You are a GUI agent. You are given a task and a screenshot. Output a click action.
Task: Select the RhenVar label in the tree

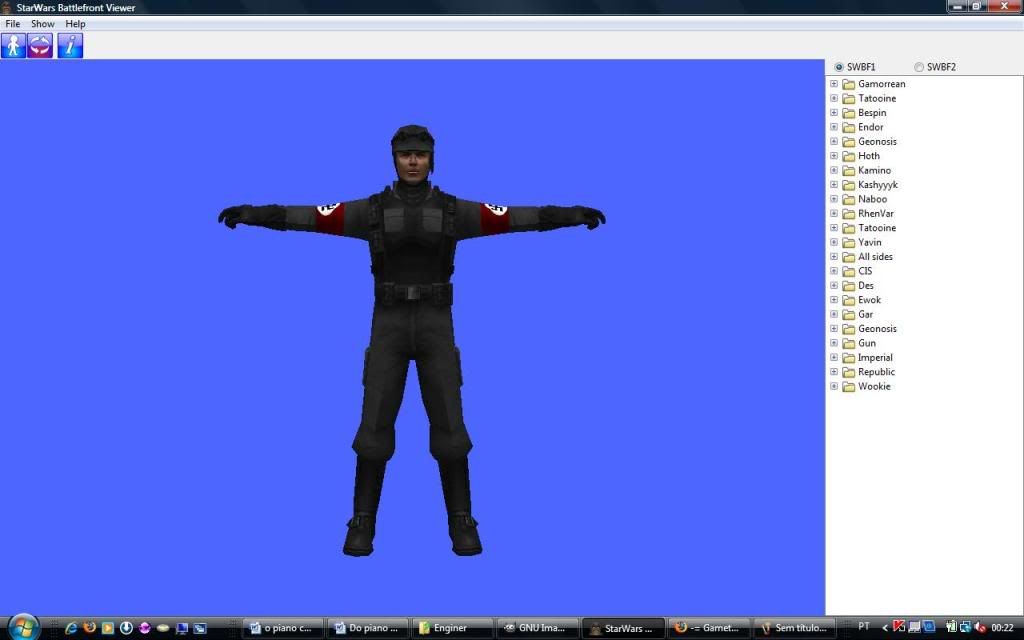(x=876, y=214)
